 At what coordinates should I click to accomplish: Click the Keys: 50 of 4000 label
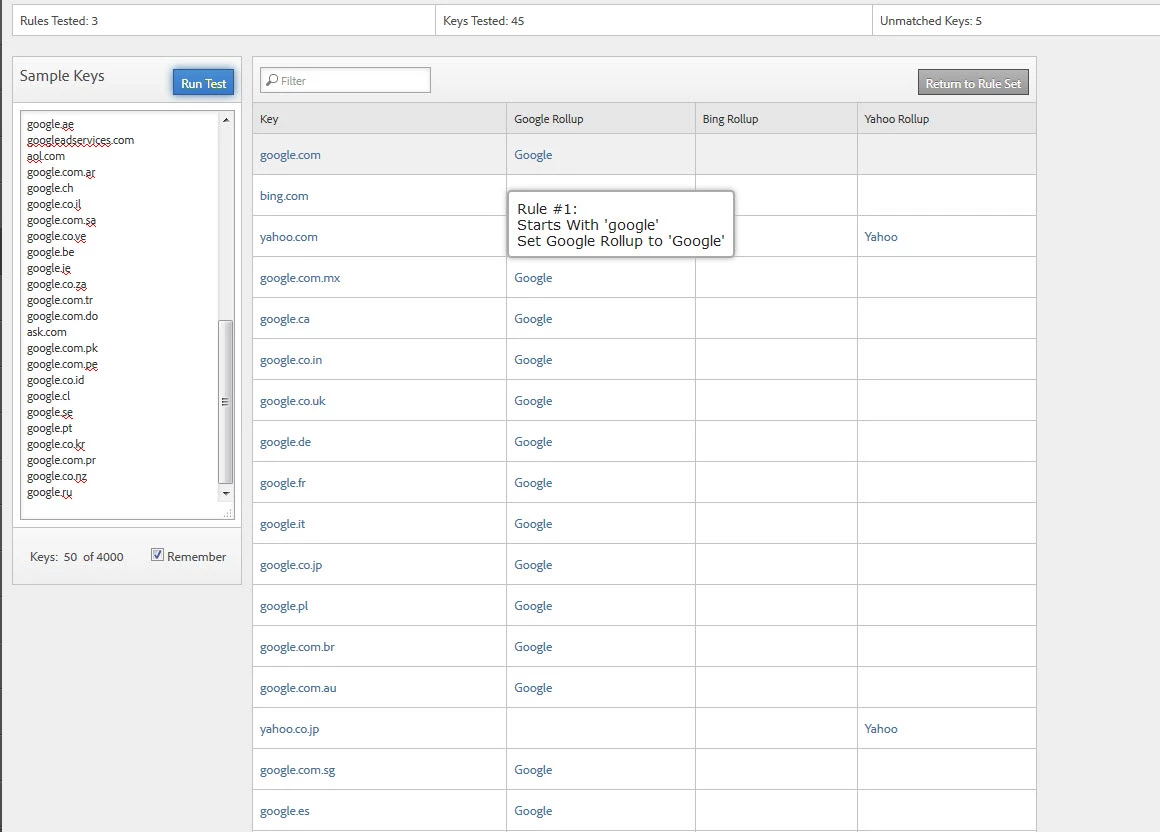pyautogui.click(x=77, y=557)
